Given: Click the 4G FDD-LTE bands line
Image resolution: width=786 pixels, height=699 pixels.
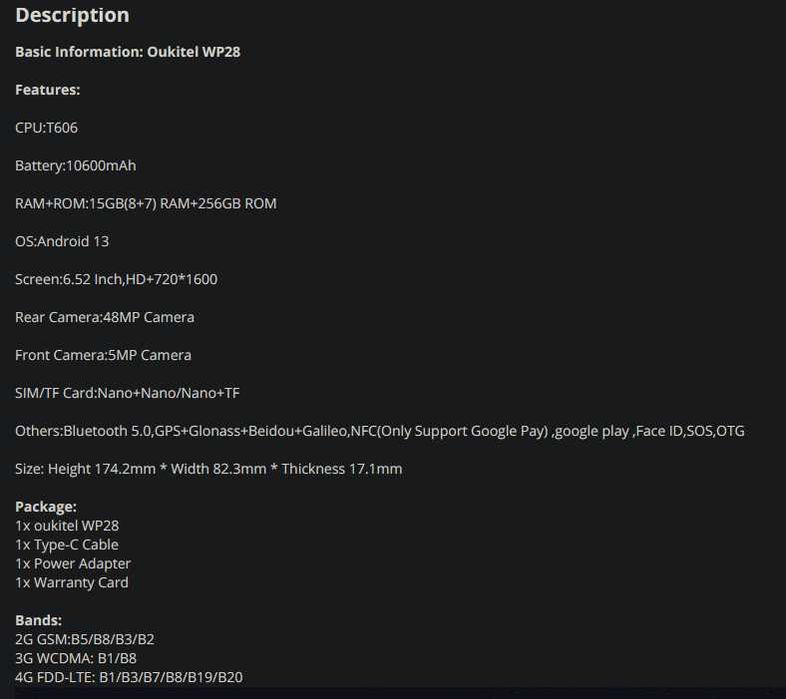Looking at the screenshot, I should (128, 678).
